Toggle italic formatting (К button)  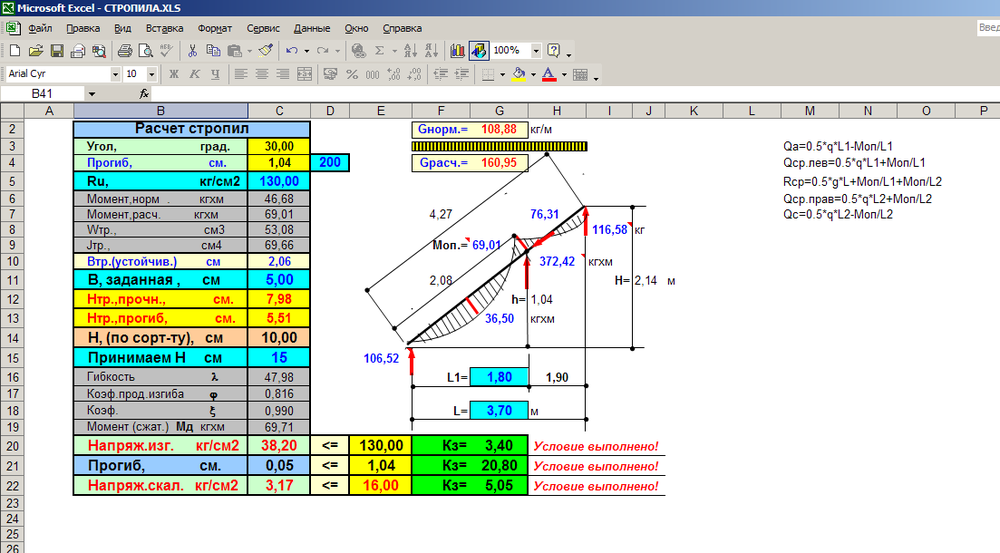(x=193, y=74)
